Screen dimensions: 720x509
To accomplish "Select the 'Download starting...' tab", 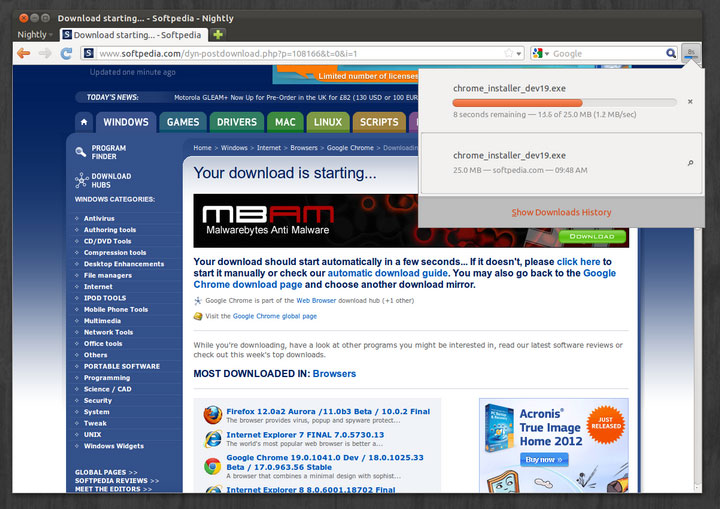I will 133,35.
